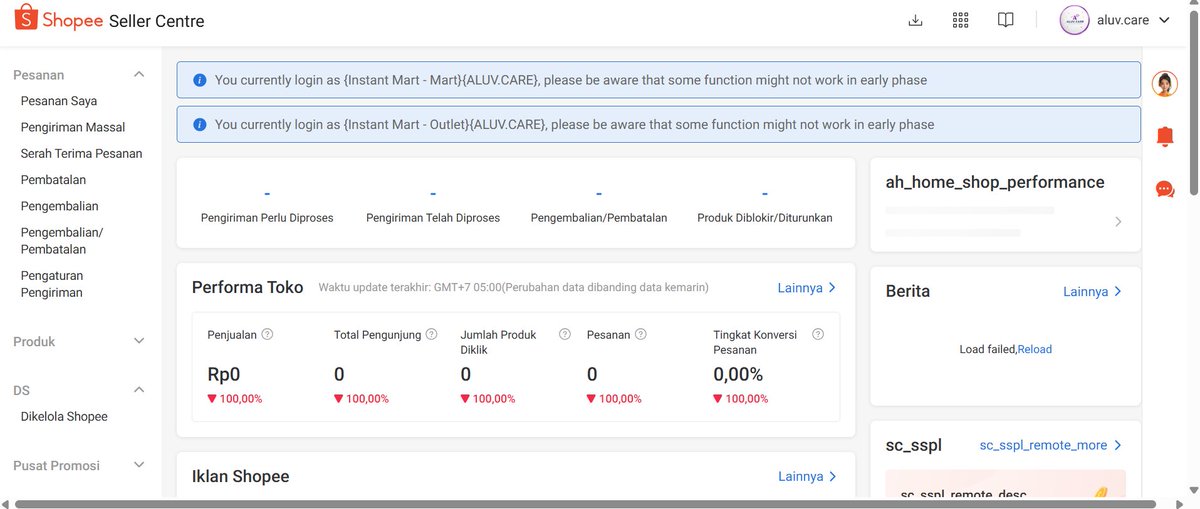Viewport: 1200px width, 509px height.
Task: Open the download icon in header
Action: pos(914,21)
